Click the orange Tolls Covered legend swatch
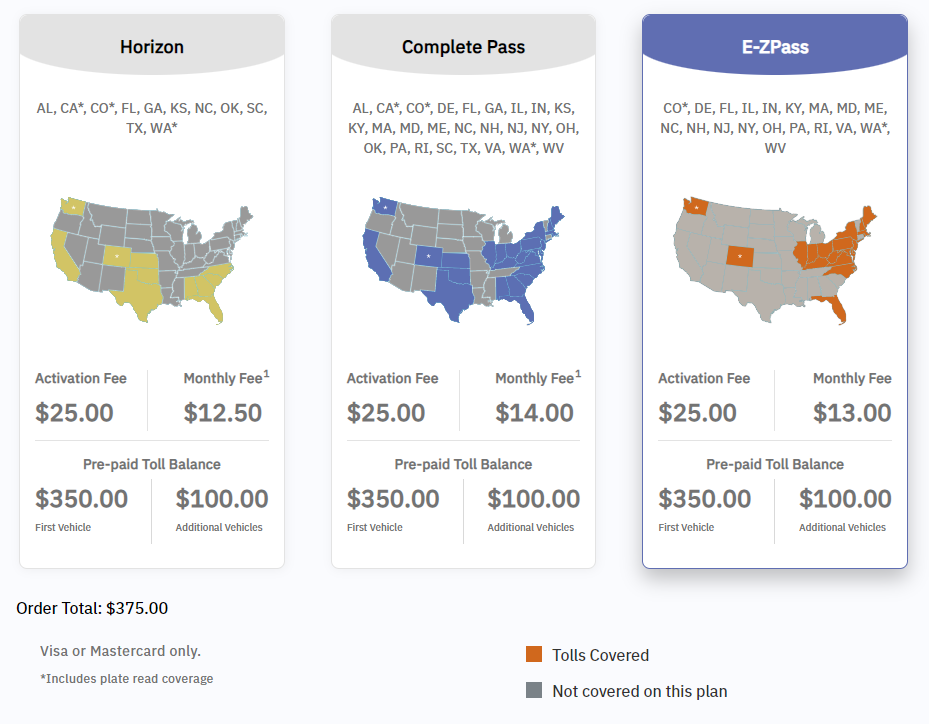929x724 pixels. point(534,655)
